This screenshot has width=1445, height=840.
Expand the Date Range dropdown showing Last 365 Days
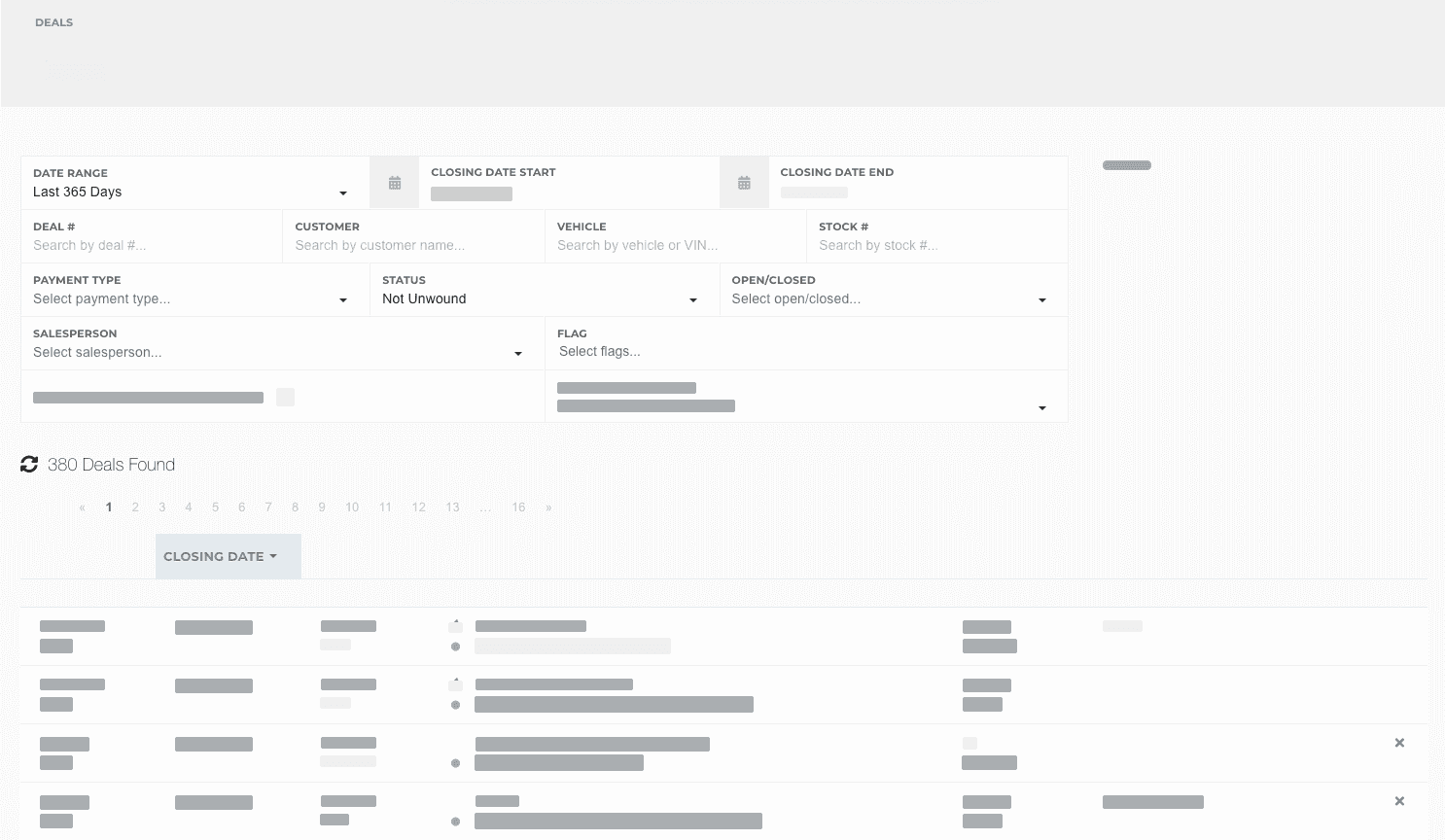[x=191, y=192]
